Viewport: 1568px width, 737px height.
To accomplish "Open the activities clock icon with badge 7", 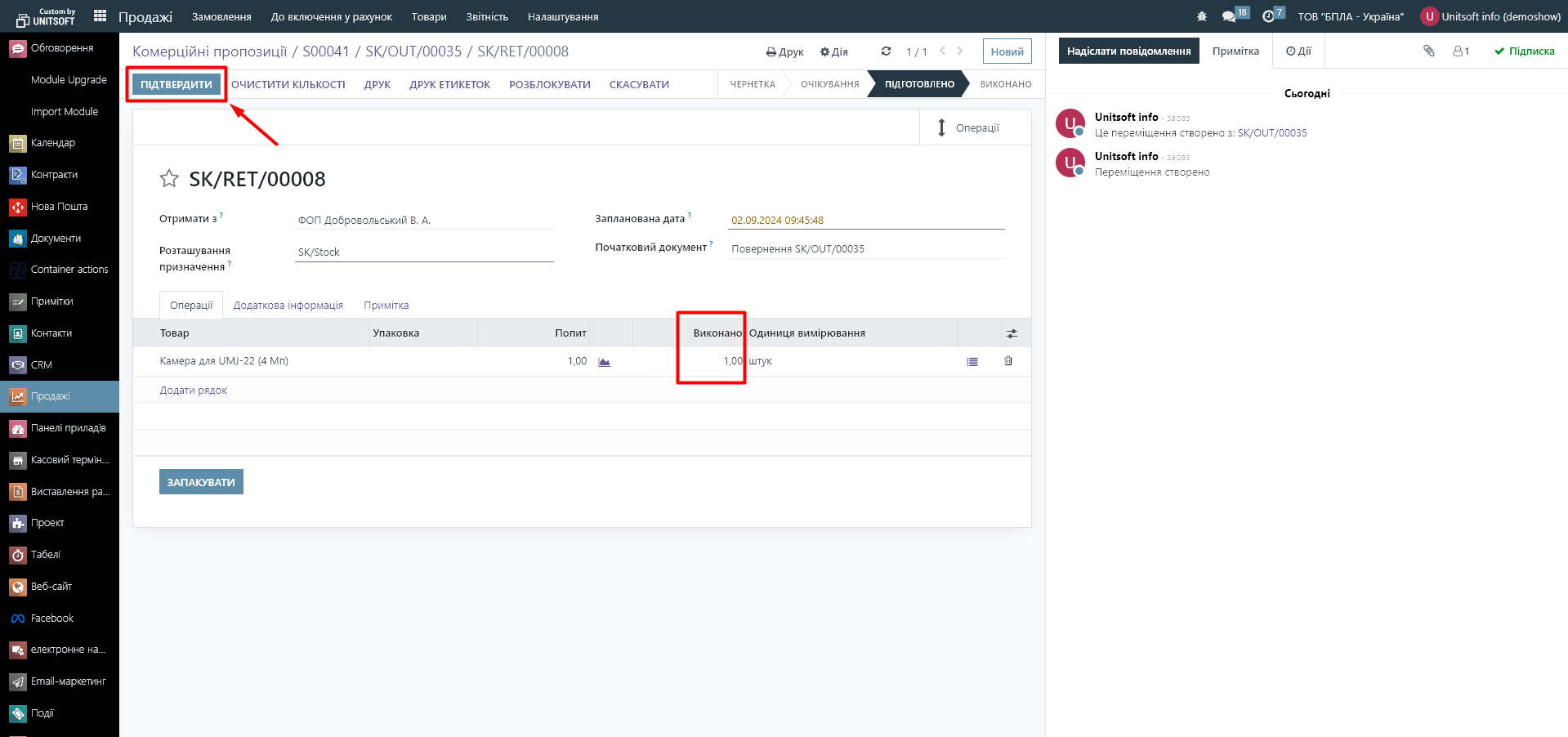I will pyautogui.click(x=1268, y=16).
